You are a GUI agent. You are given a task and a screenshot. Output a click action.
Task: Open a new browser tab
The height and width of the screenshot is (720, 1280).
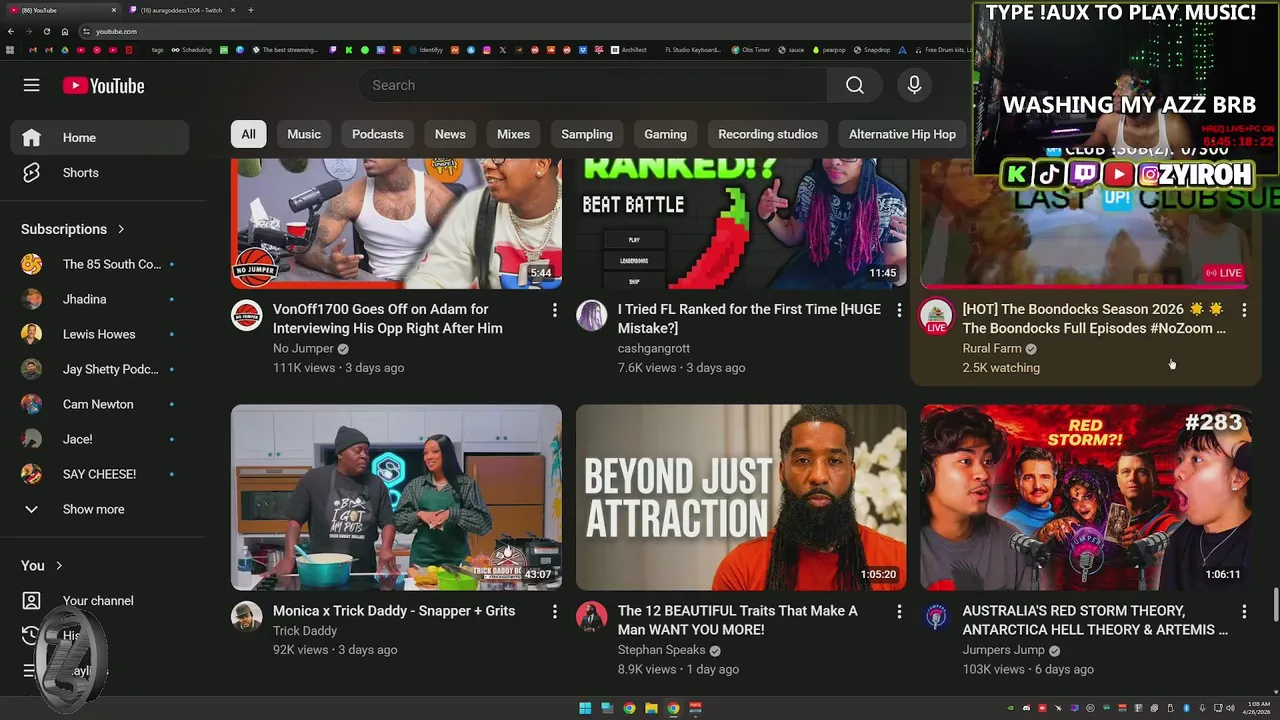(250, 10)
